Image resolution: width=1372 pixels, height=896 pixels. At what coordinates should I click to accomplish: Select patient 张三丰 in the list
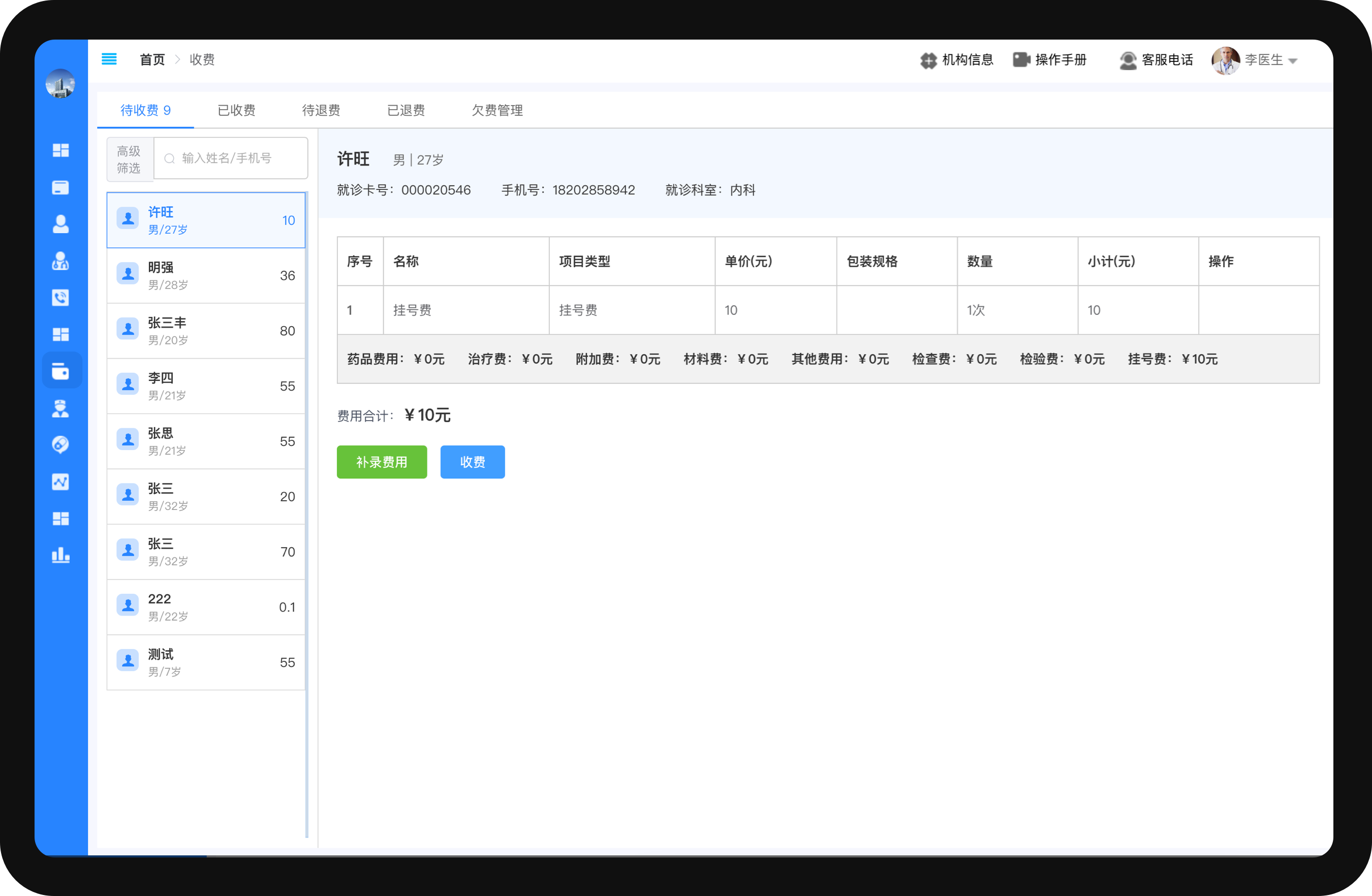tap(206, 331)
